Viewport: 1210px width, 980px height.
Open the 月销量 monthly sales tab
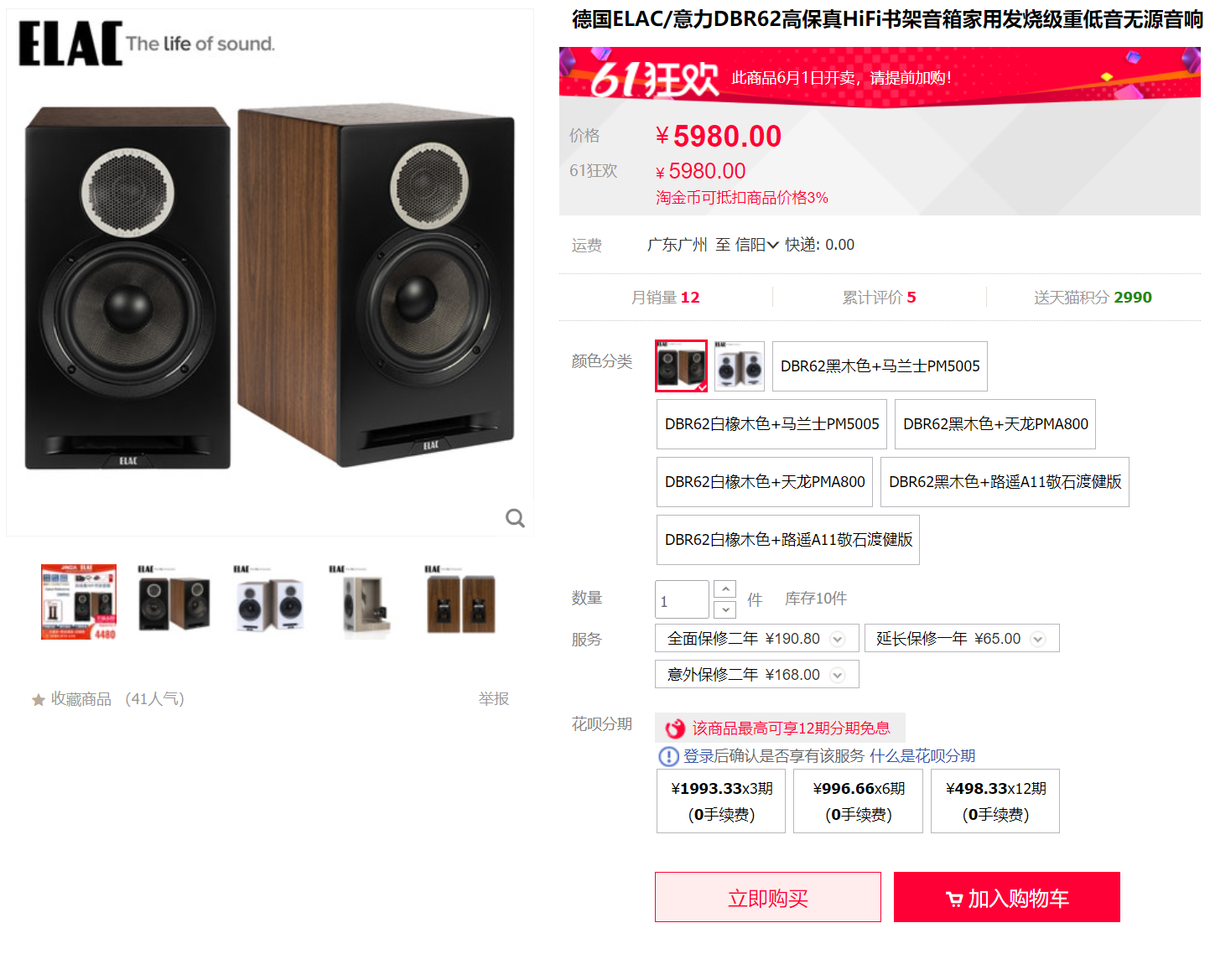[665, 298]
